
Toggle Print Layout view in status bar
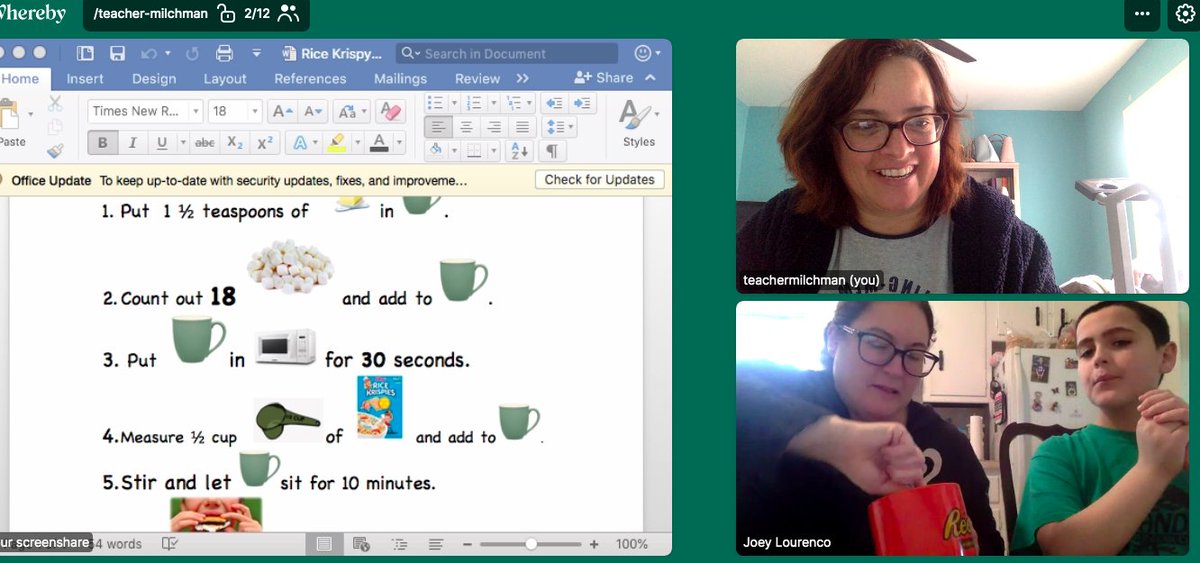(324, 544)
